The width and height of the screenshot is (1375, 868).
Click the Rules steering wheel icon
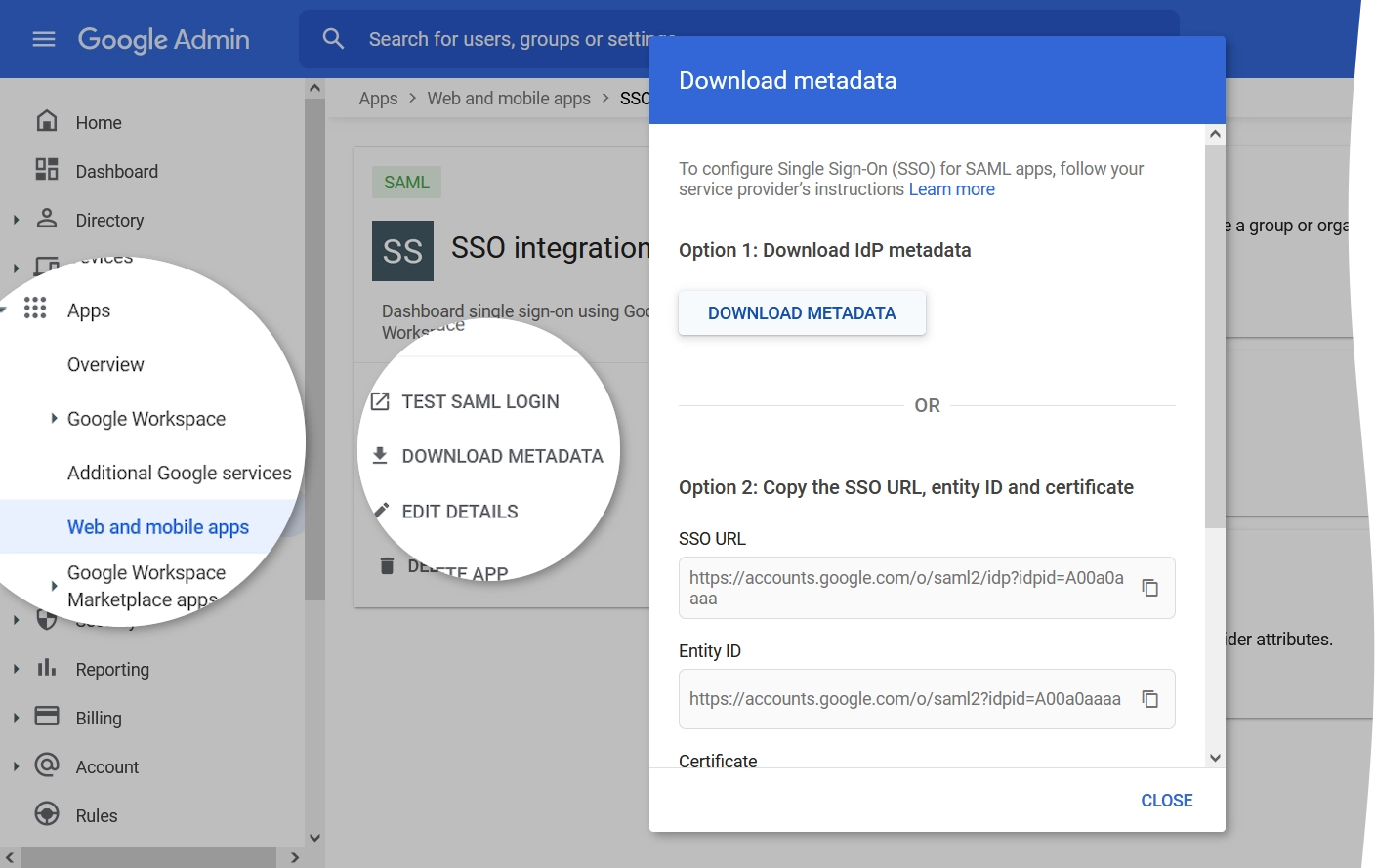coord(47,813)
